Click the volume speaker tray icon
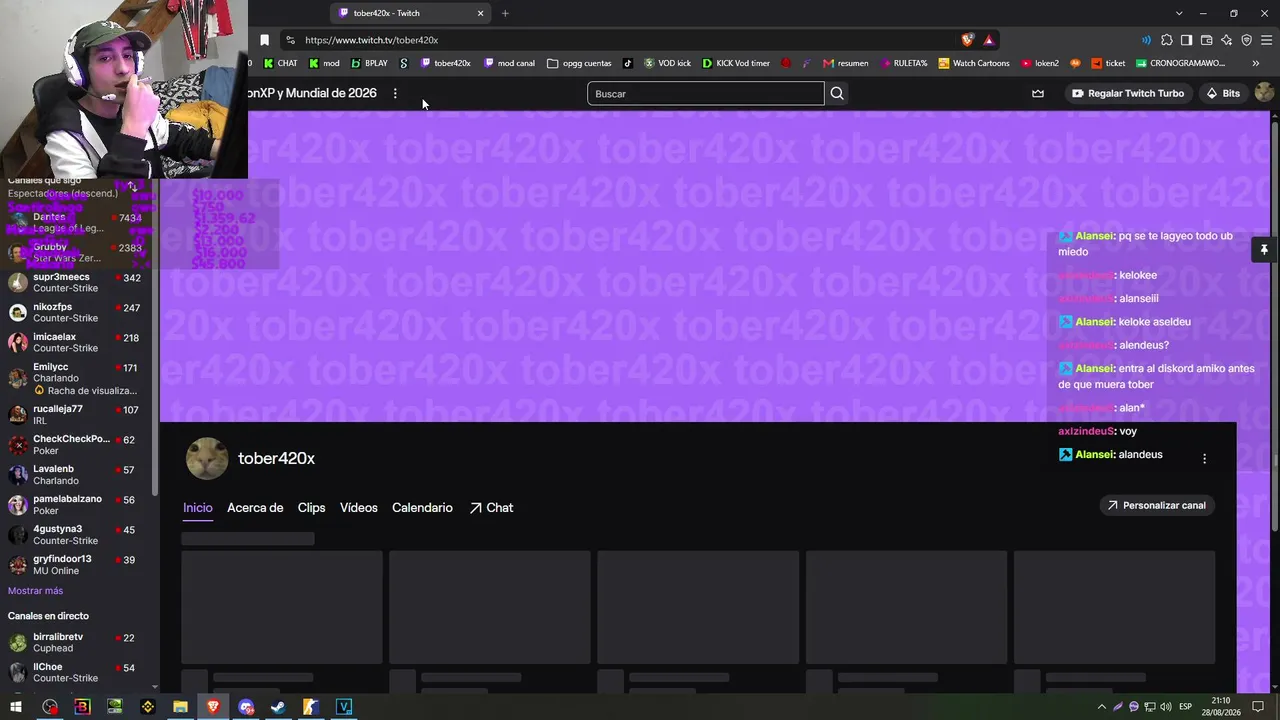This screenshot has height=720, width=1280. (x=1166, y=707)
